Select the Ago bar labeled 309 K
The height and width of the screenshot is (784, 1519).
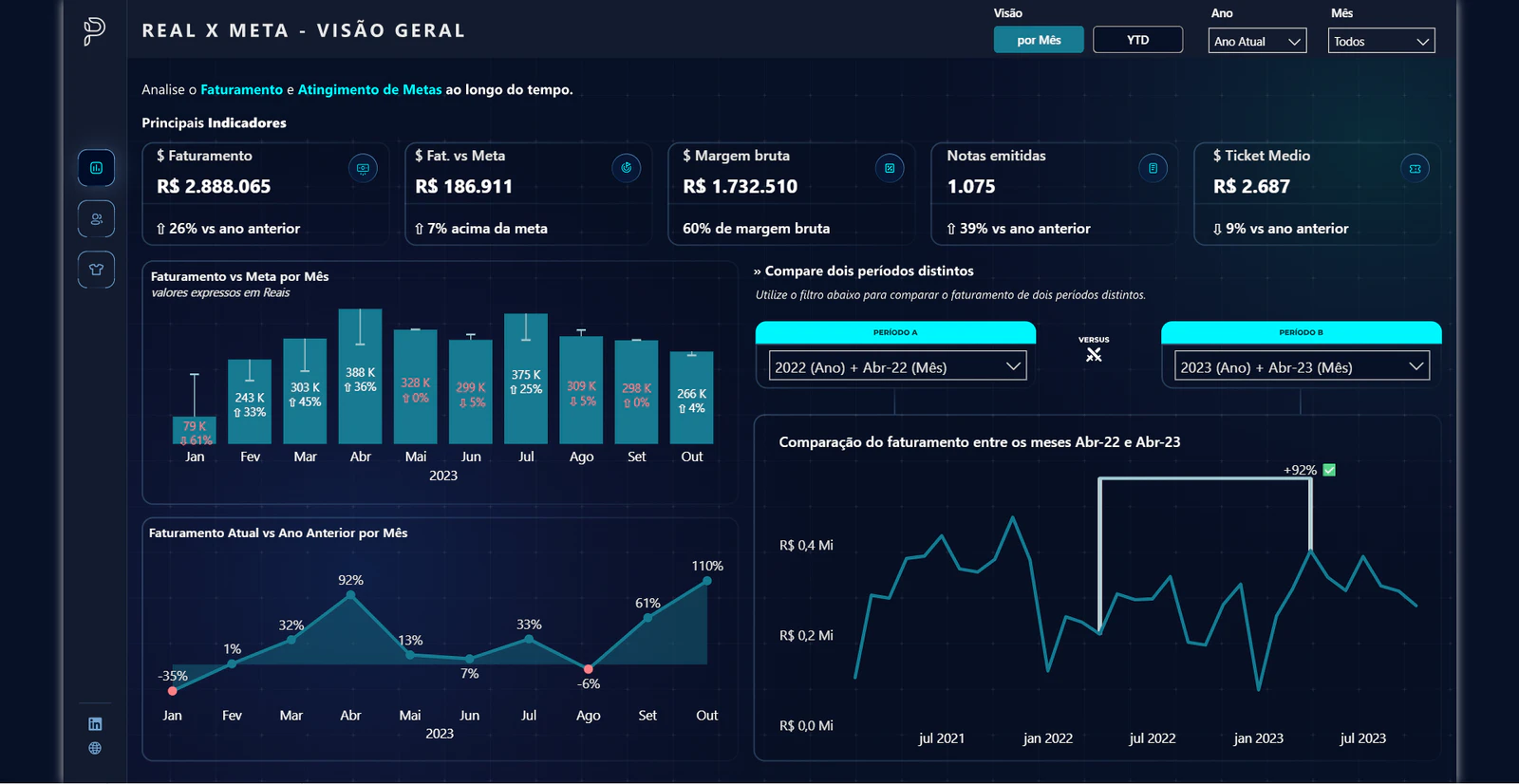tap(581, 390)
